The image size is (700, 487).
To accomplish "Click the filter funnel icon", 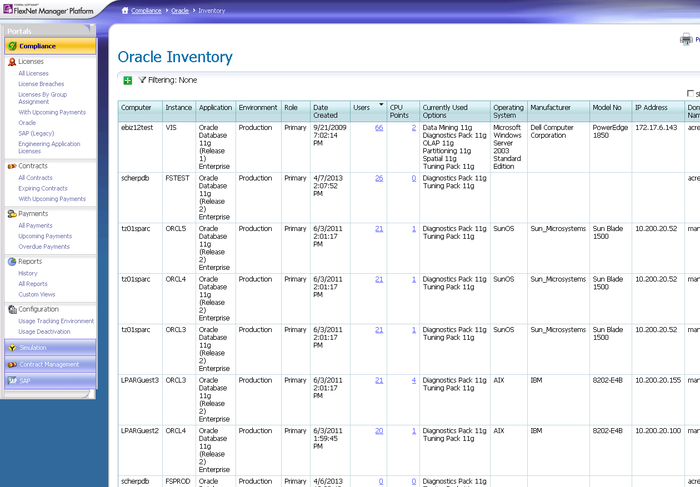I will pos(141,80).
